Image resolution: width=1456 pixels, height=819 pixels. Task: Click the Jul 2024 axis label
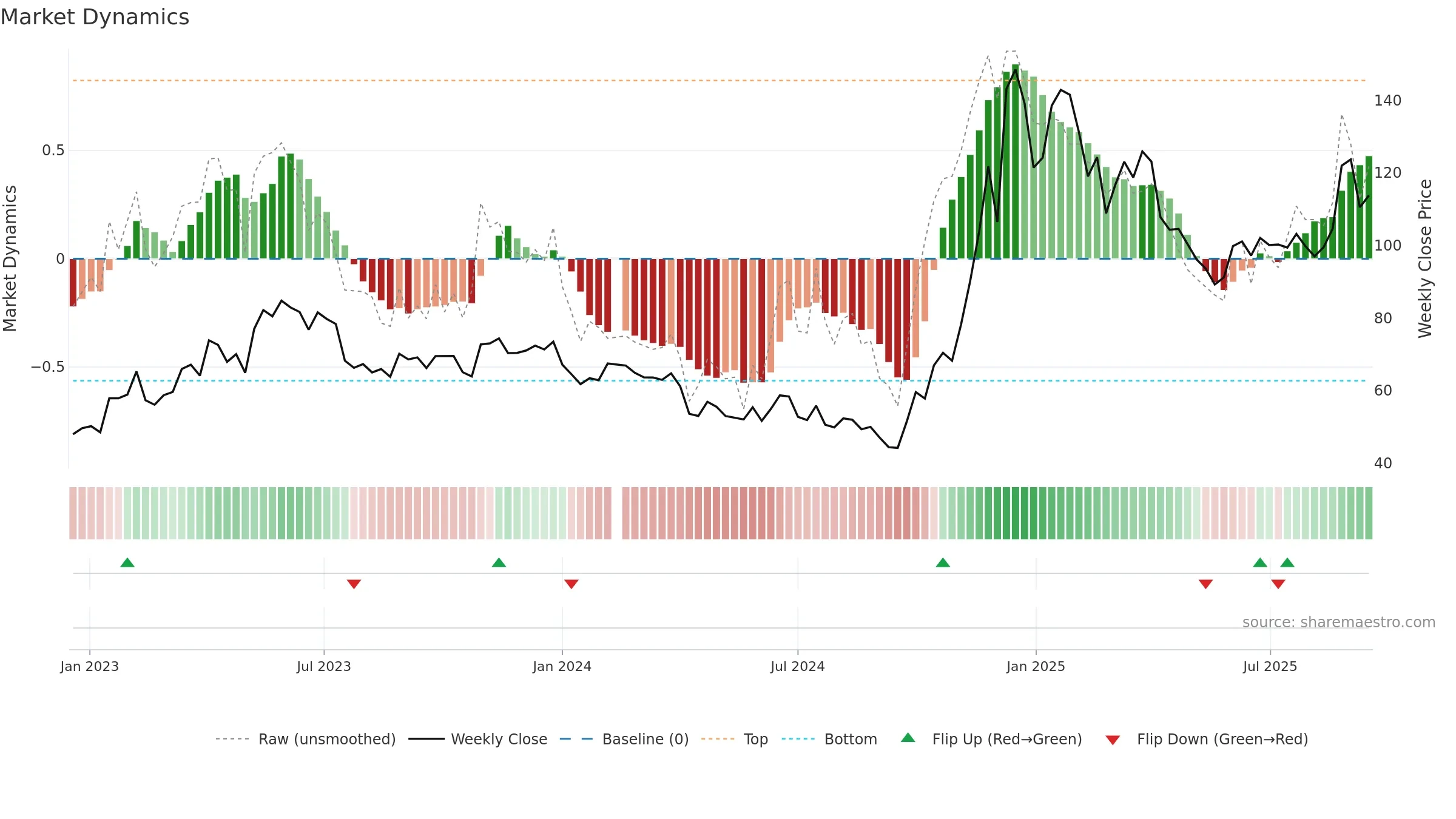pyautogui.click(x=798, y=666)
